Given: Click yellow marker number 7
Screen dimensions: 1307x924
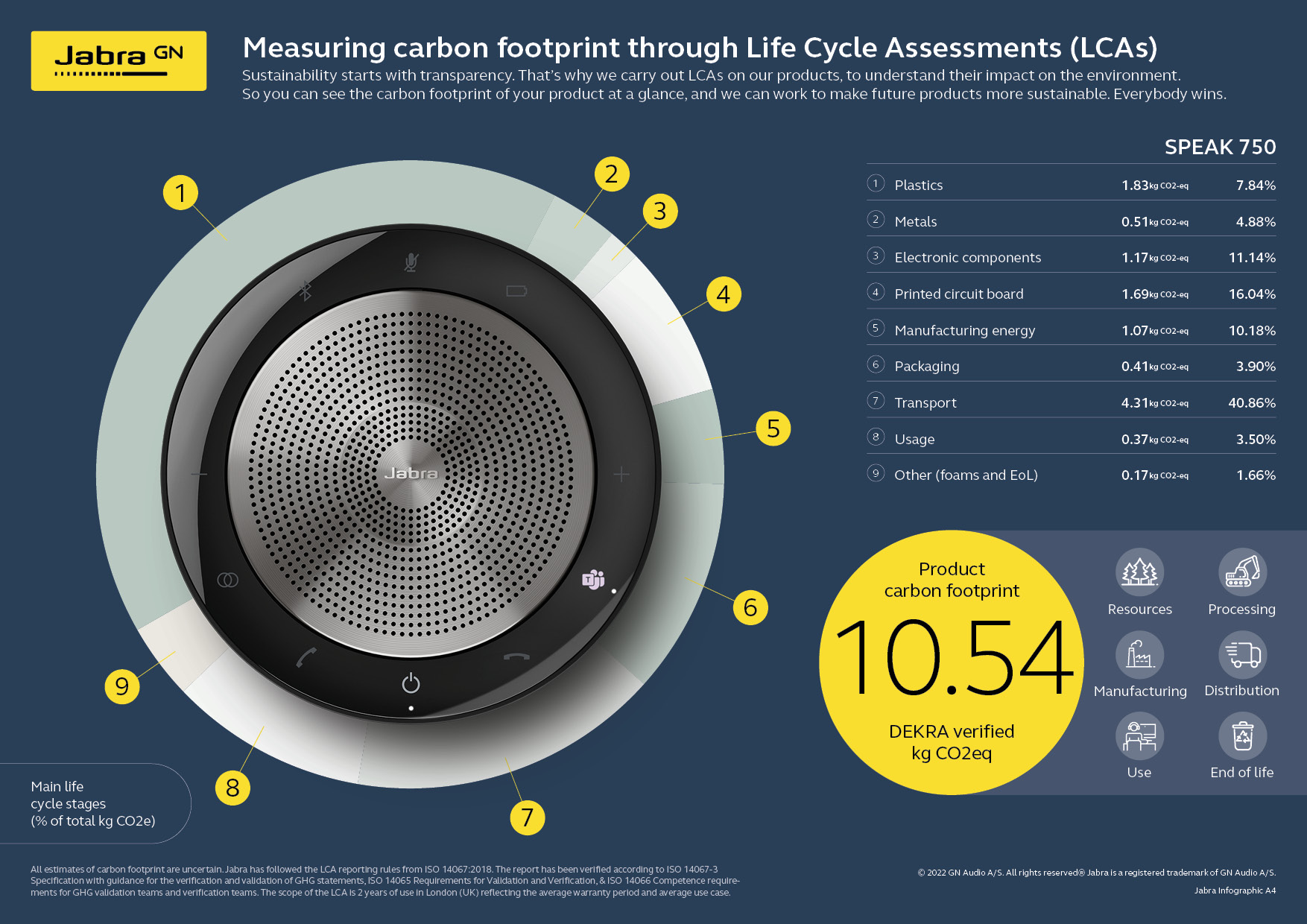Looking at the screenshot, I should [x=528, y=817].
